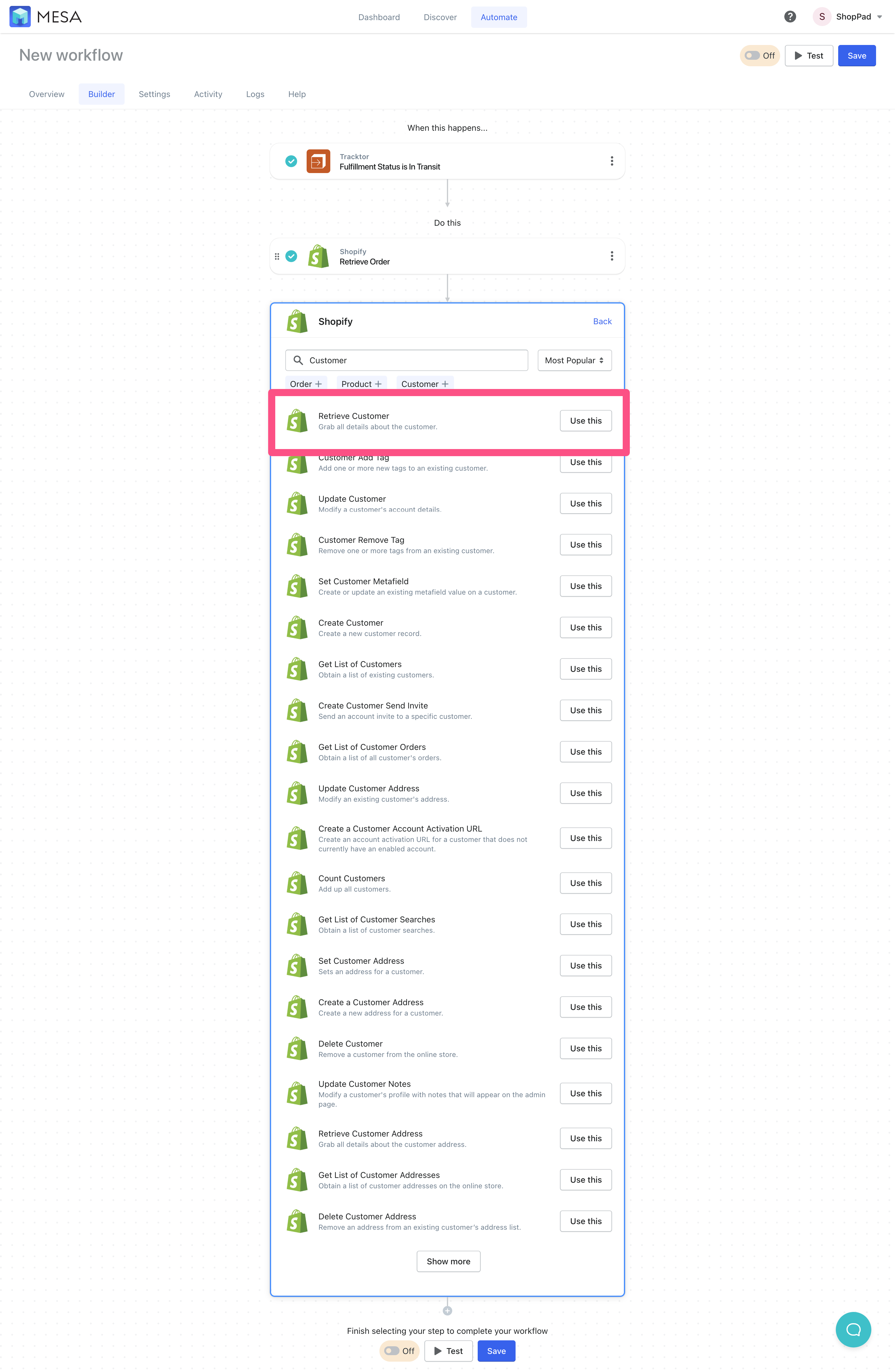
Task: Click Use this for Create Customer
Action: 585,628
